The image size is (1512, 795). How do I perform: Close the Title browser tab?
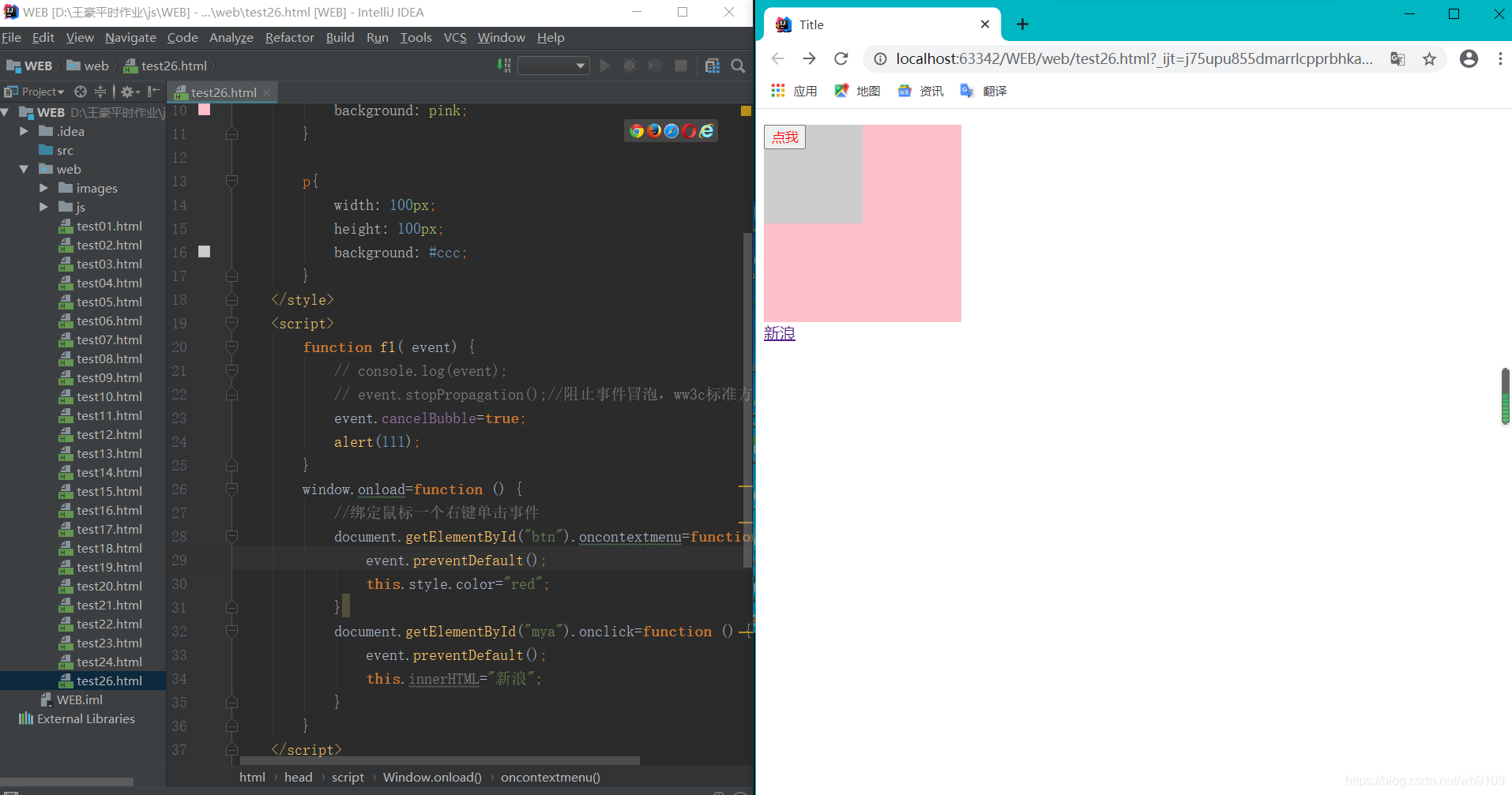[x=985, y=24]
